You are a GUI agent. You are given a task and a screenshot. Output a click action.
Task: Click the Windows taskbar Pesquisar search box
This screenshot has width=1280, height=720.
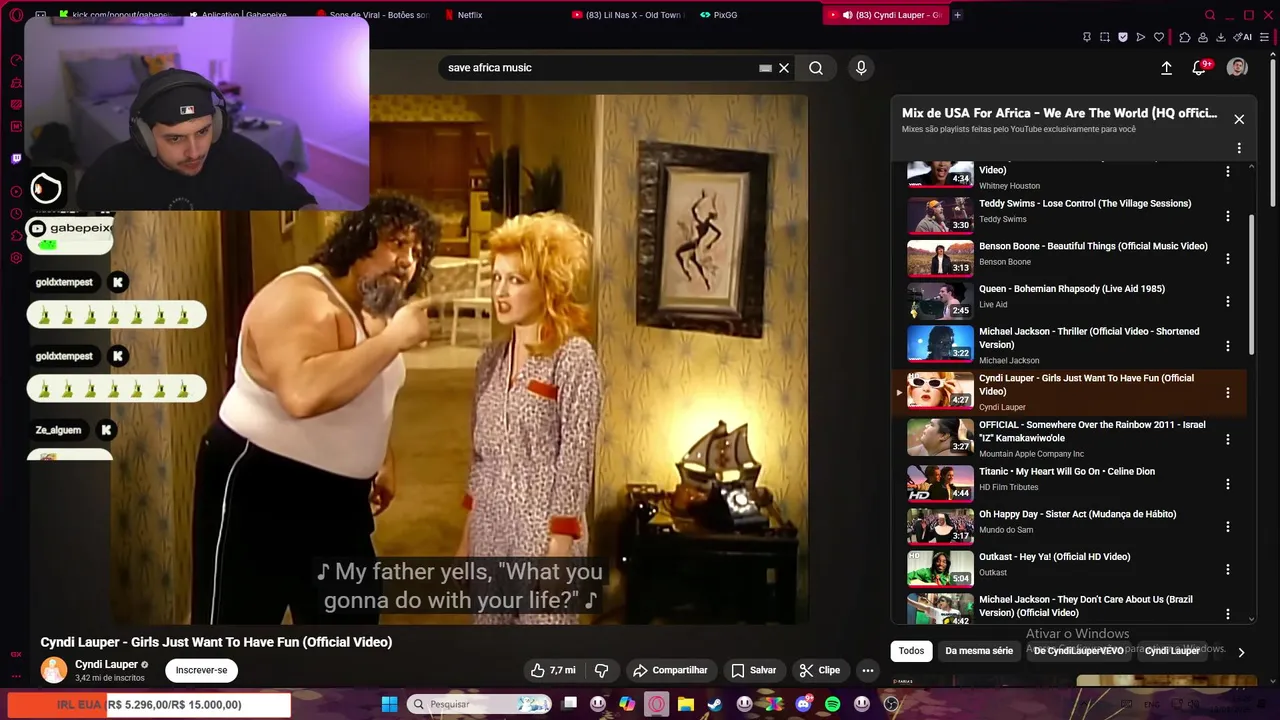pos(480,704)
